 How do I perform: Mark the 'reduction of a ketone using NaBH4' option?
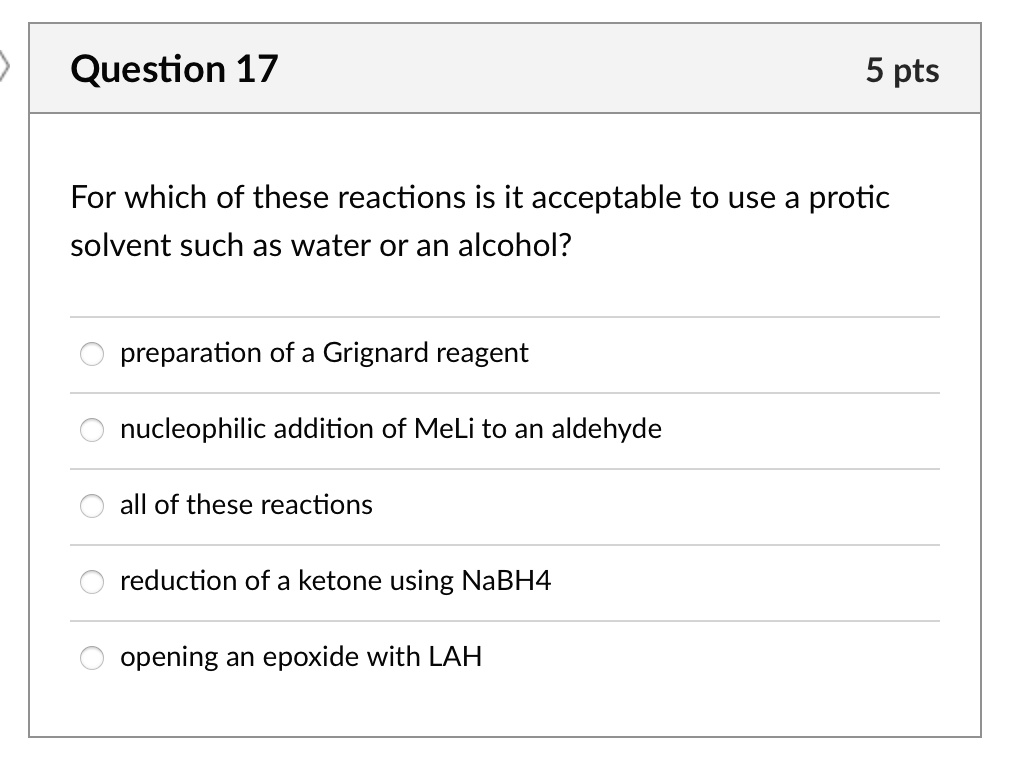(x=91, y=582)
